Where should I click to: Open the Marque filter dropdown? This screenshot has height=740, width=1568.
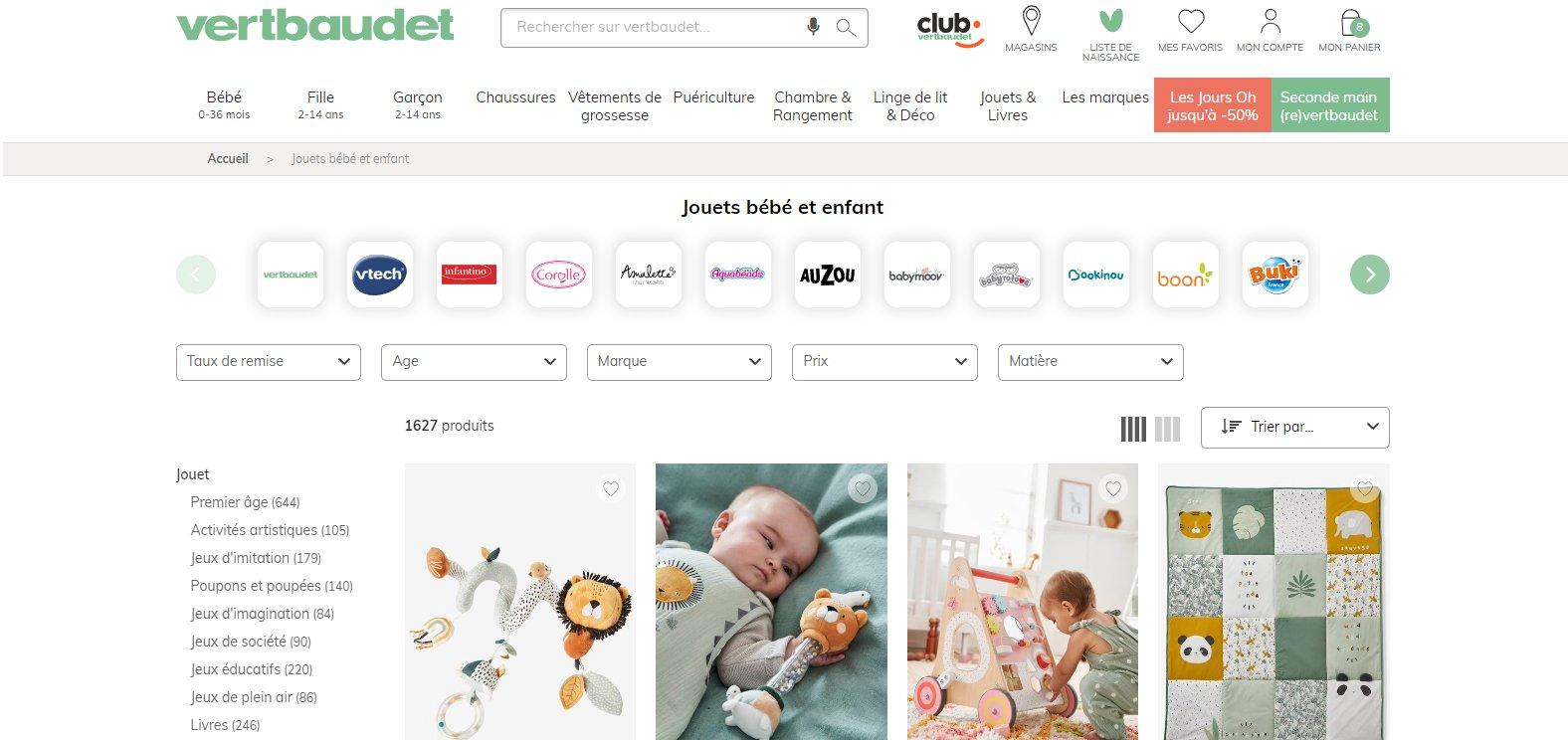680,362
